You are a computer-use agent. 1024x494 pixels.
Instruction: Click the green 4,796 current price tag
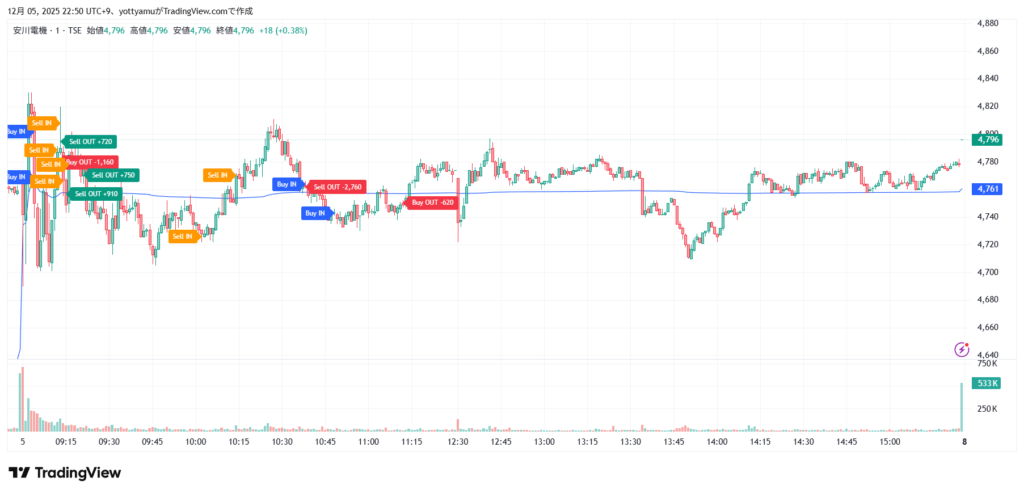click(986, 139)
